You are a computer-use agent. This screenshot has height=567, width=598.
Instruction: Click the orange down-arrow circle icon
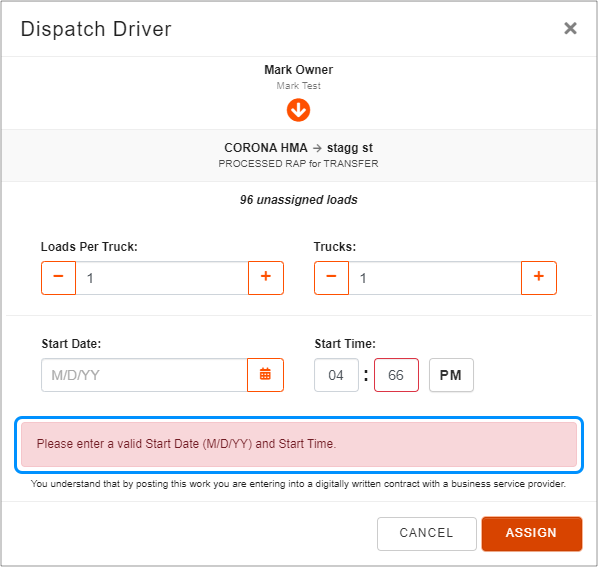tap(298, 110)
